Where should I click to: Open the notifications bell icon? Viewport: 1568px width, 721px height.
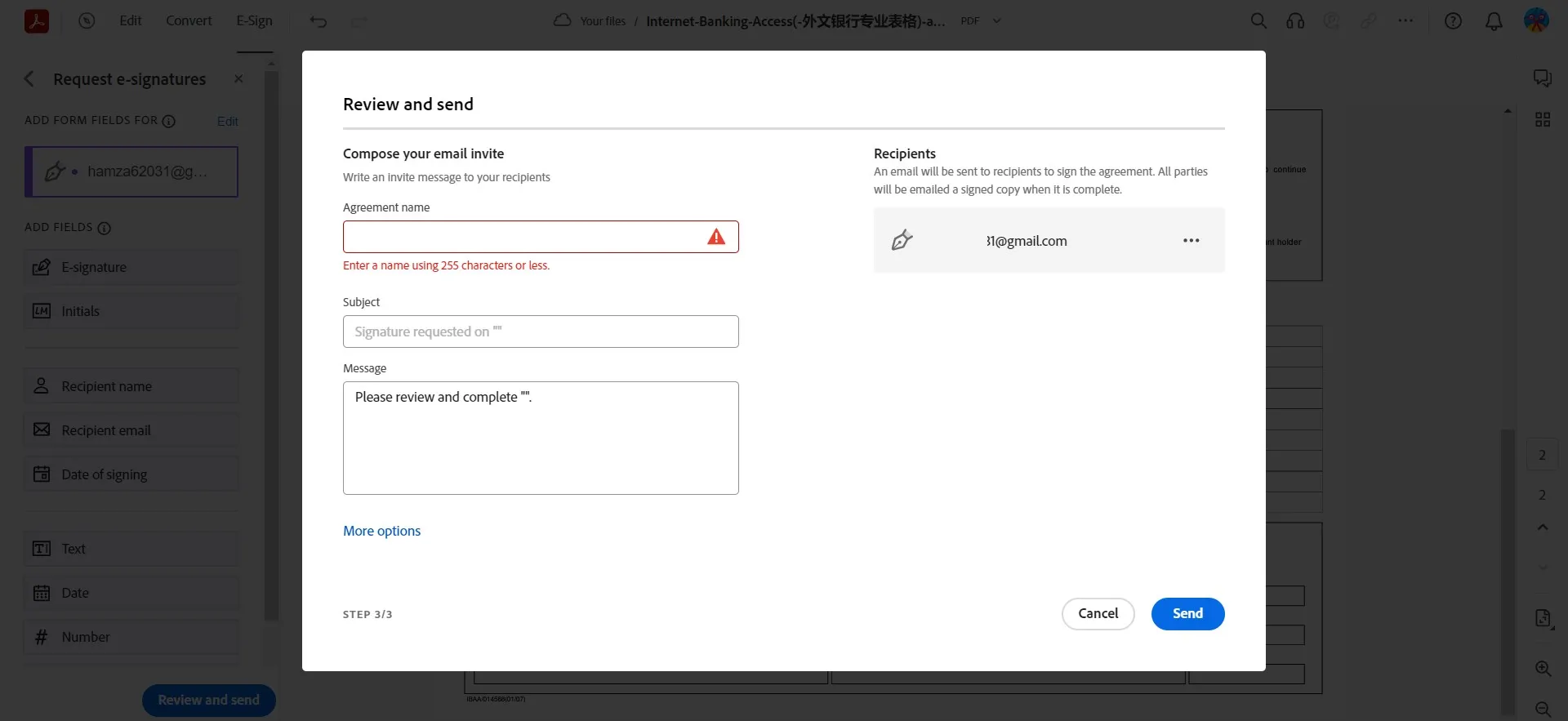(1494, 21)
